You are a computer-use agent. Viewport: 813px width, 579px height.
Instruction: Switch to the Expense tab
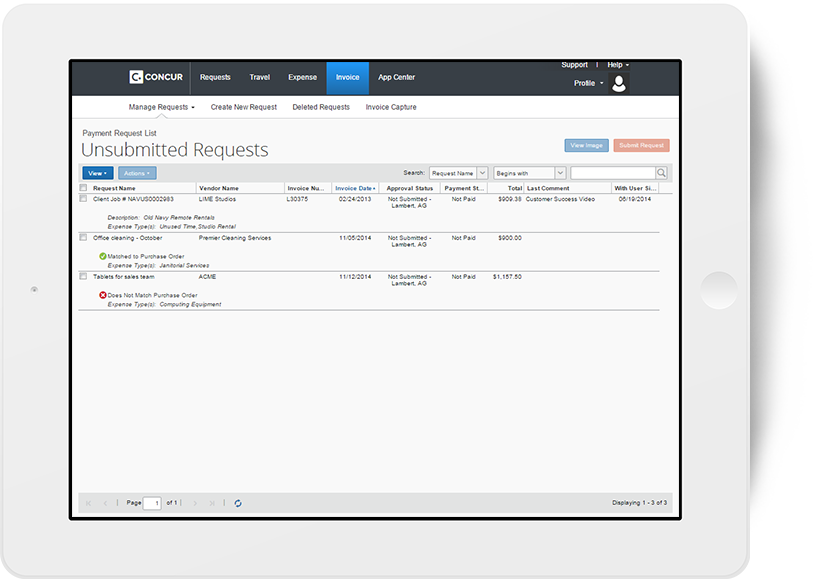(x=302, y=77)
